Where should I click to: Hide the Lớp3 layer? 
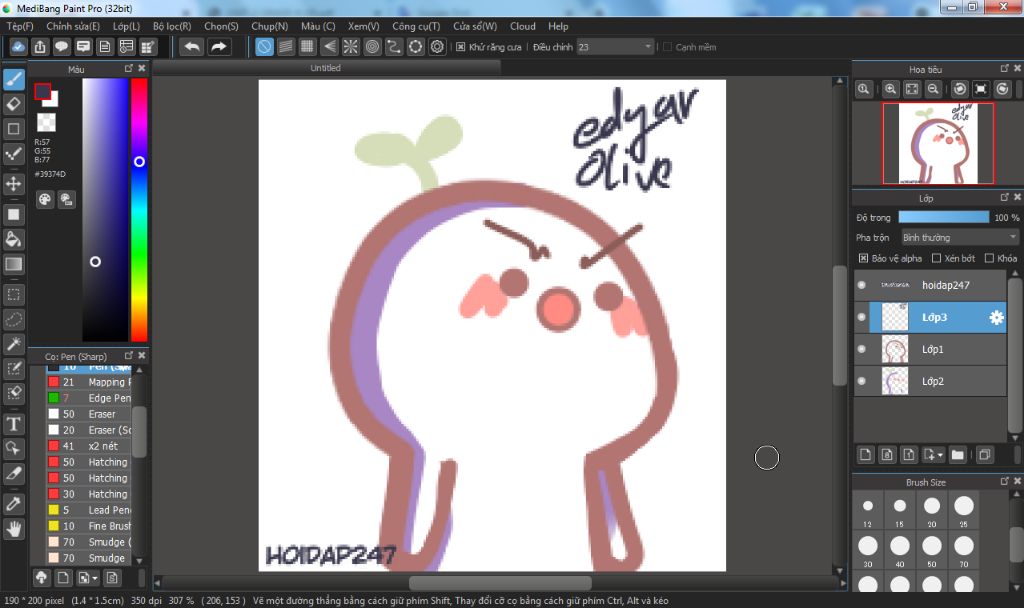(x=861, y=317)
